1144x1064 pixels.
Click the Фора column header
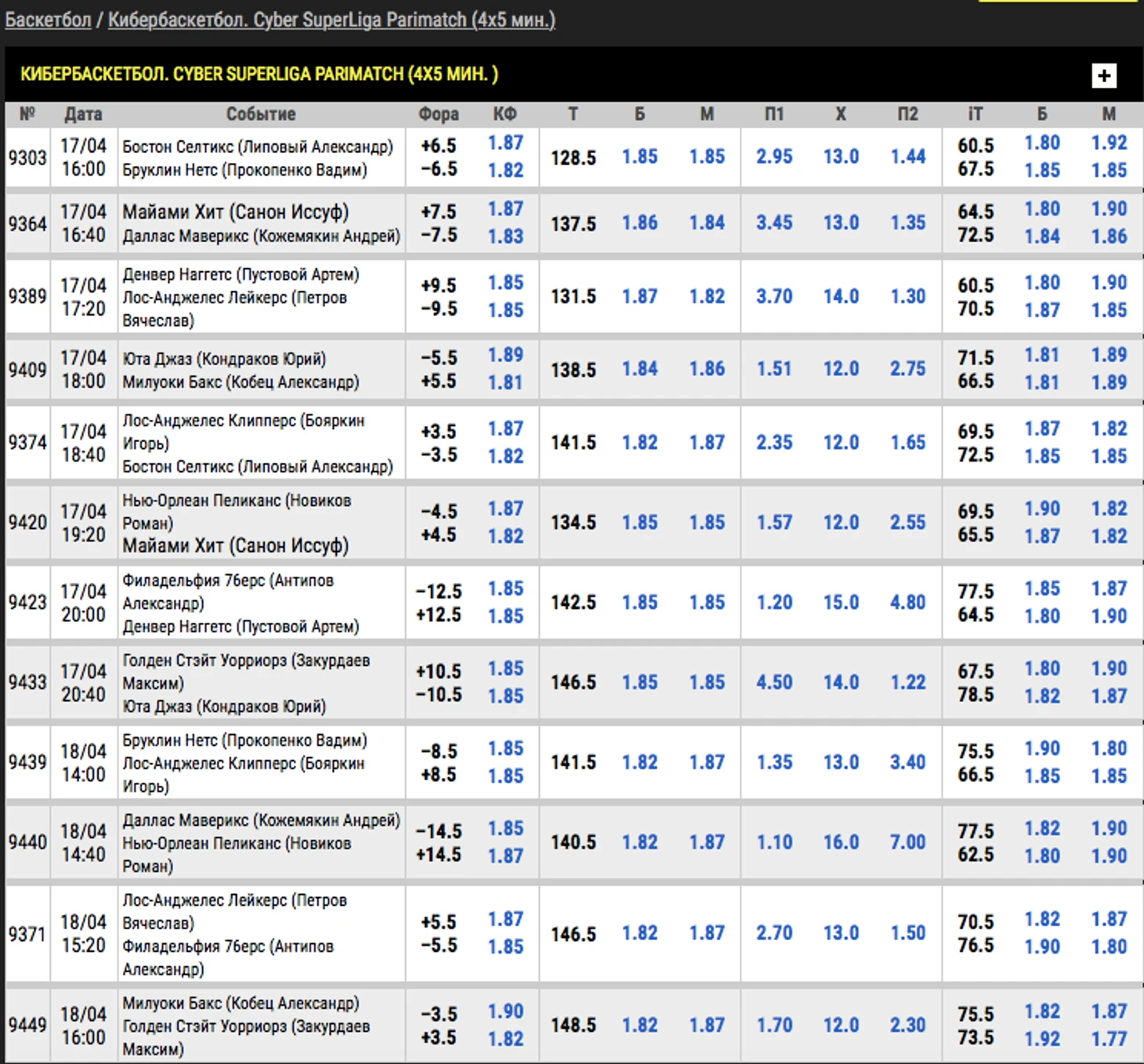pyautogui.click(x=438, y=114)
